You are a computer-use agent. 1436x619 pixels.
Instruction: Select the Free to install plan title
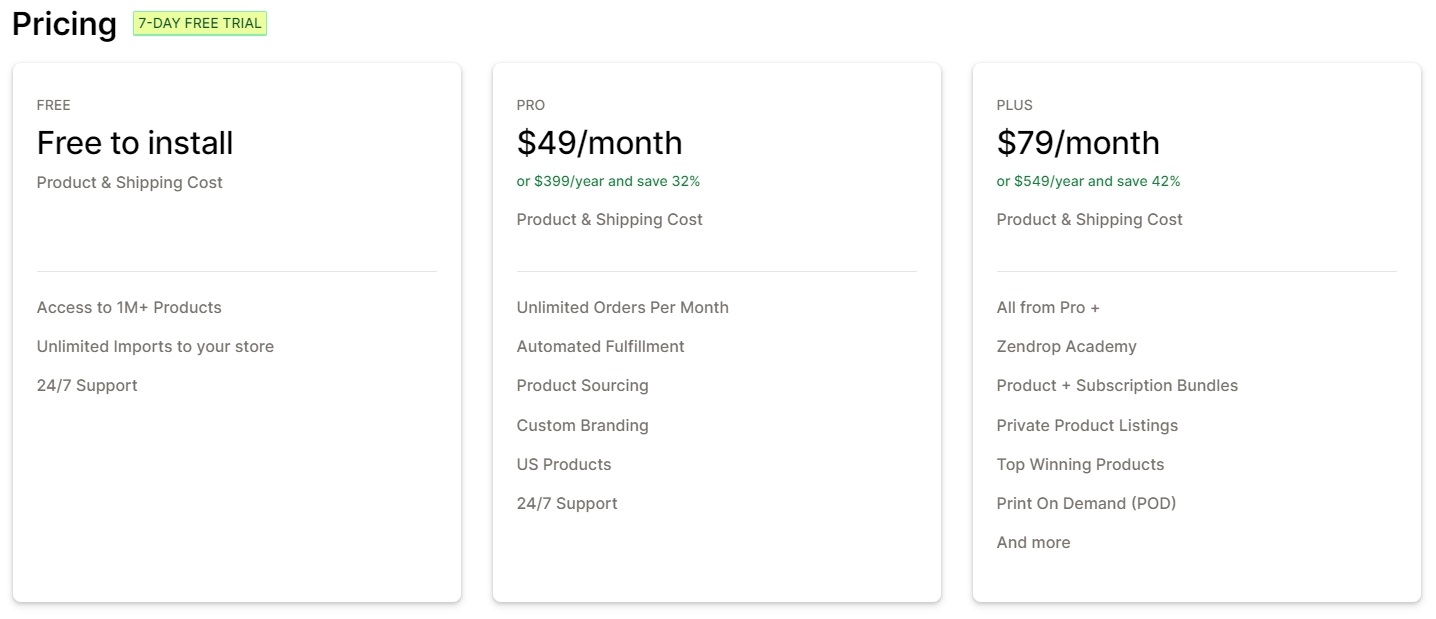[x=135, y=143]
